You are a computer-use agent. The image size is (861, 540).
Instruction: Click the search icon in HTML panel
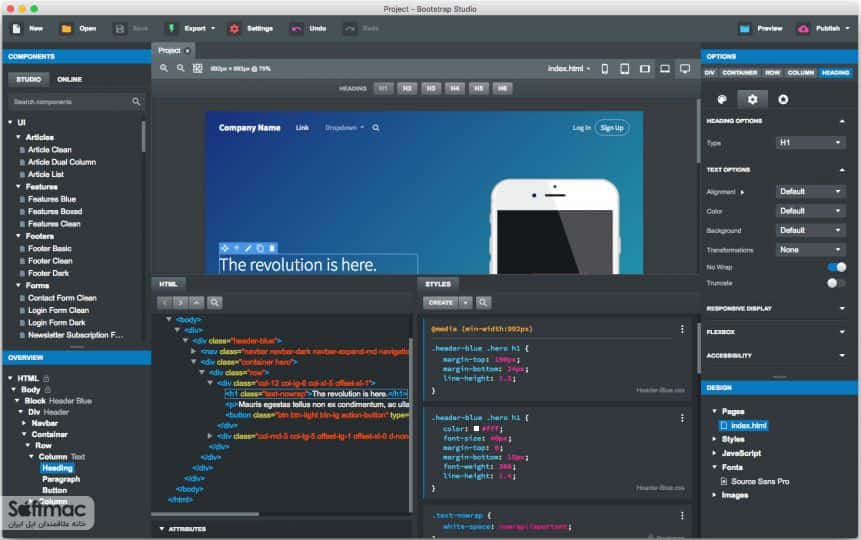click(215, 302)
